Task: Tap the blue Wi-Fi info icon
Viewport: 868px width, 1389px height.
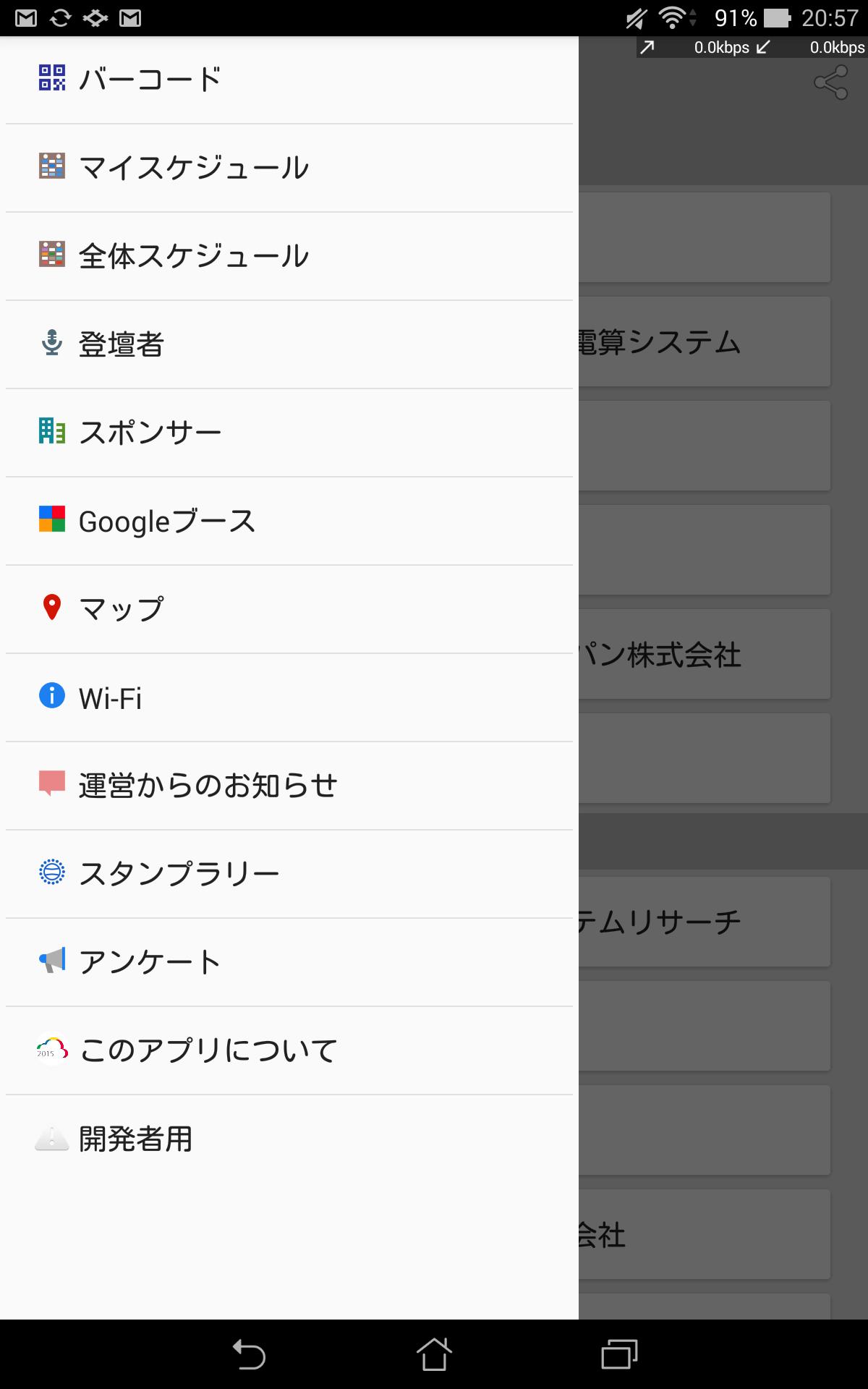Action: 52,696
